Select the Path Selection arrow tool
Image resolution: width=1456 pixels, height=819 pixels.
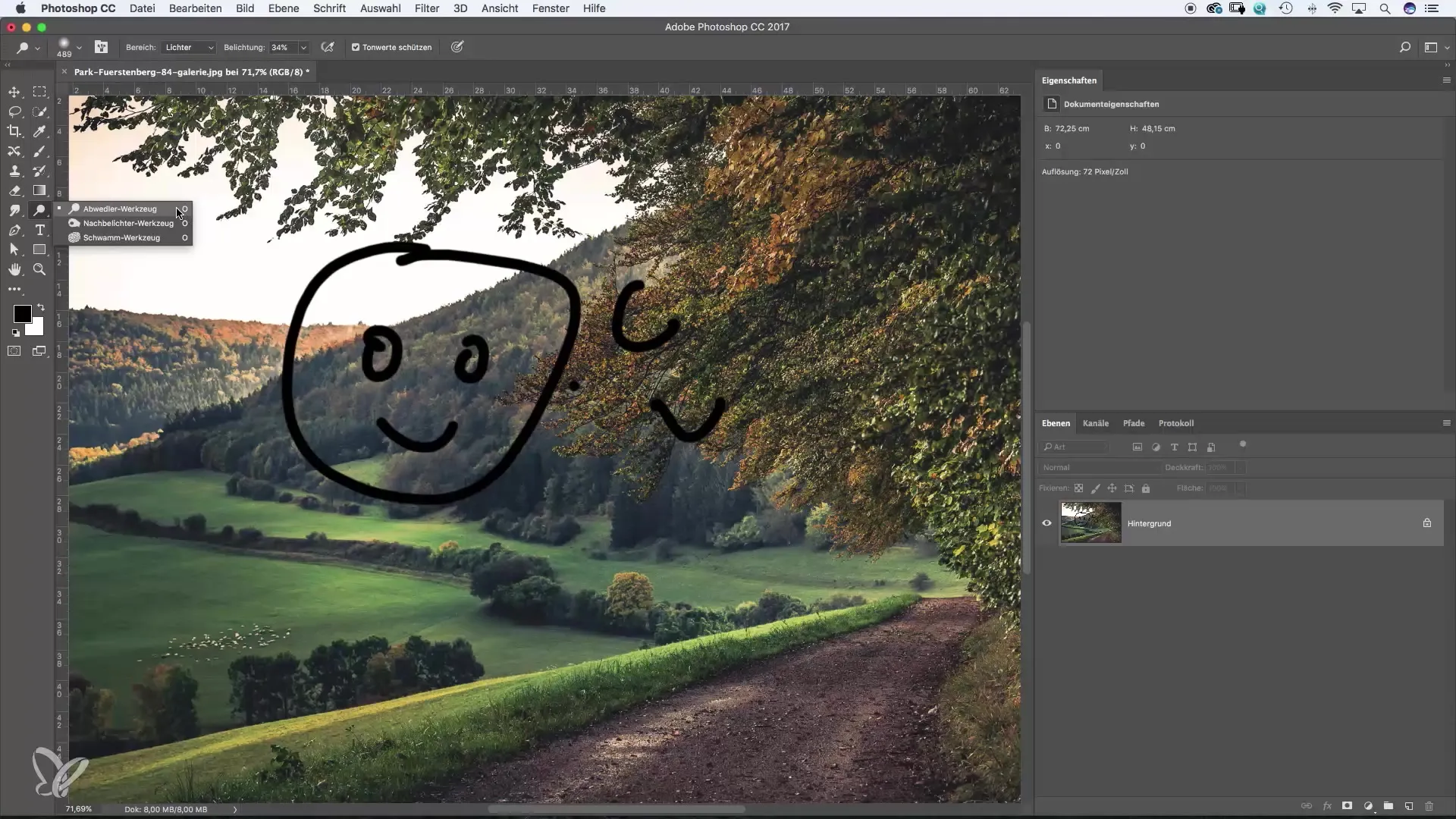point(14,249)
